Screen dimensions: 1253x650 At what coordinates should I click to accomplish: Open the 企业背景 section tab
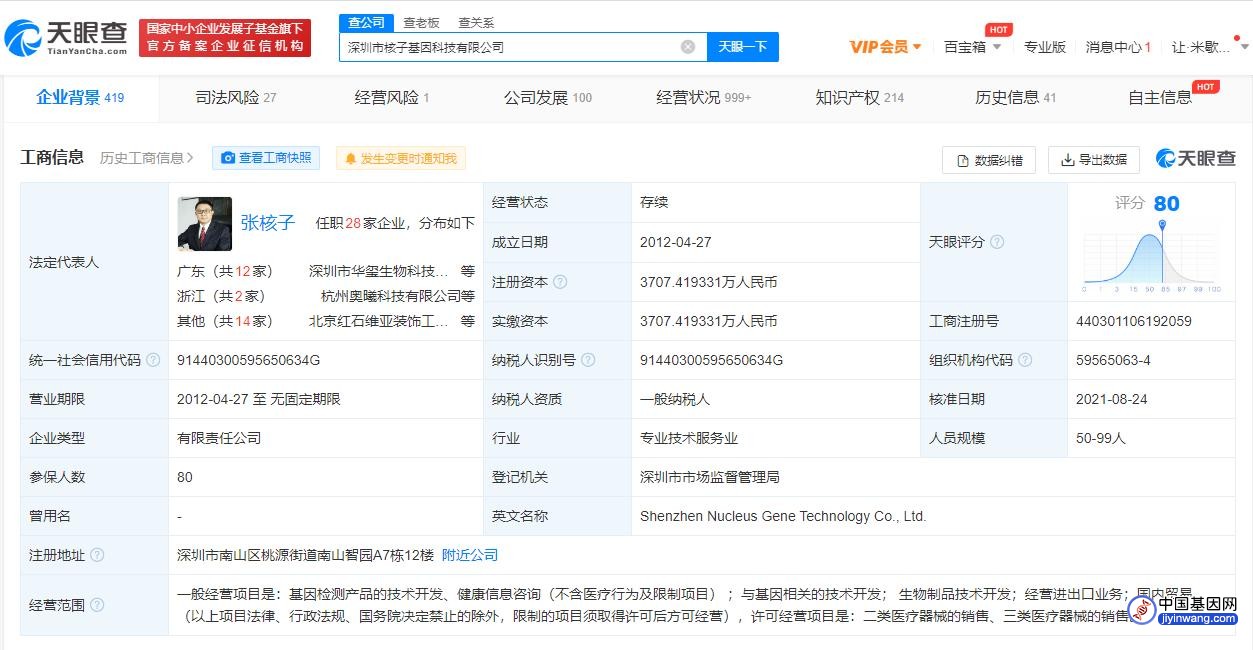point(80,97)
